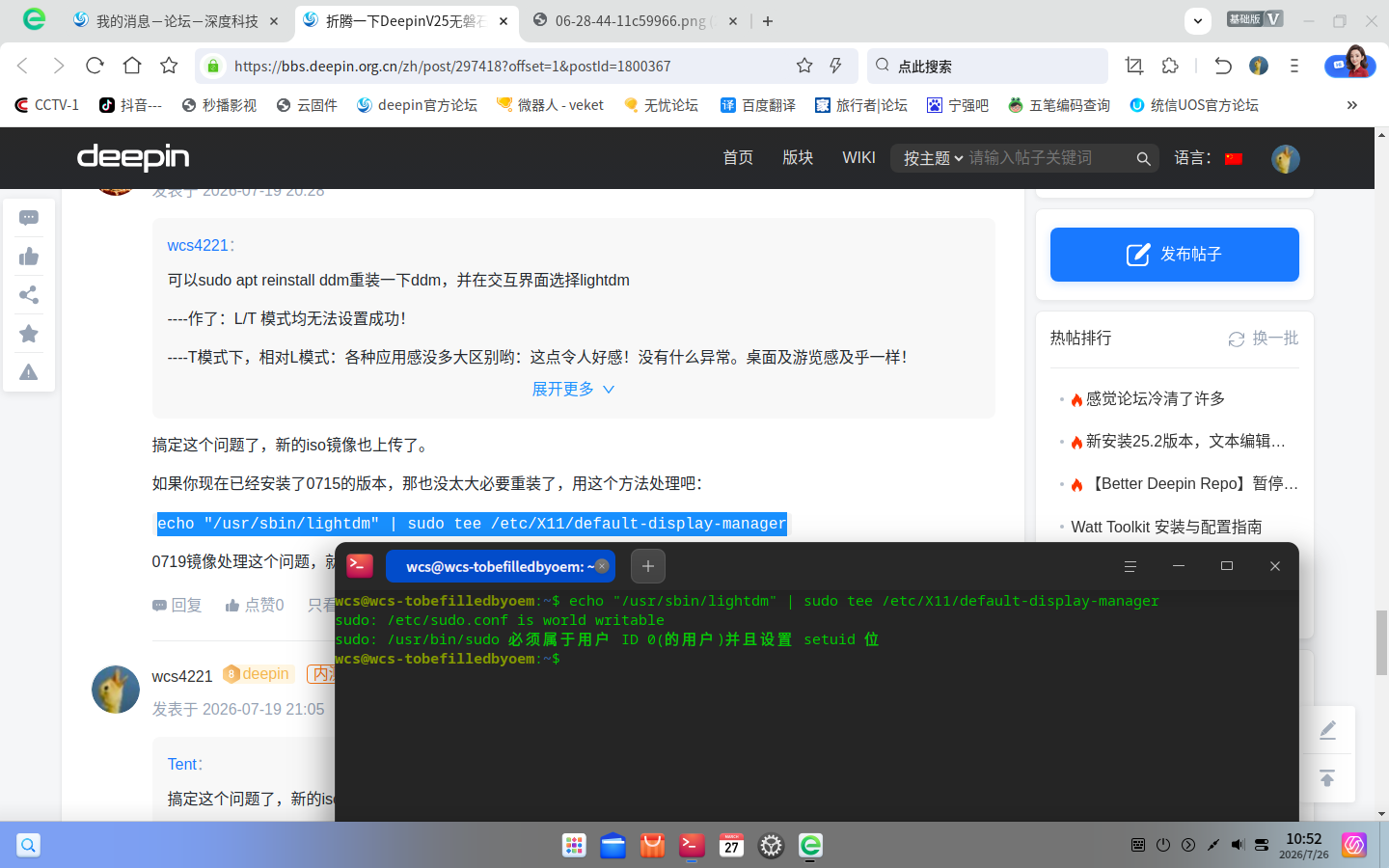Screen dimensions: 1389x868
Task: Report the post via the warning triangle icon
Action: coord(29,372)
